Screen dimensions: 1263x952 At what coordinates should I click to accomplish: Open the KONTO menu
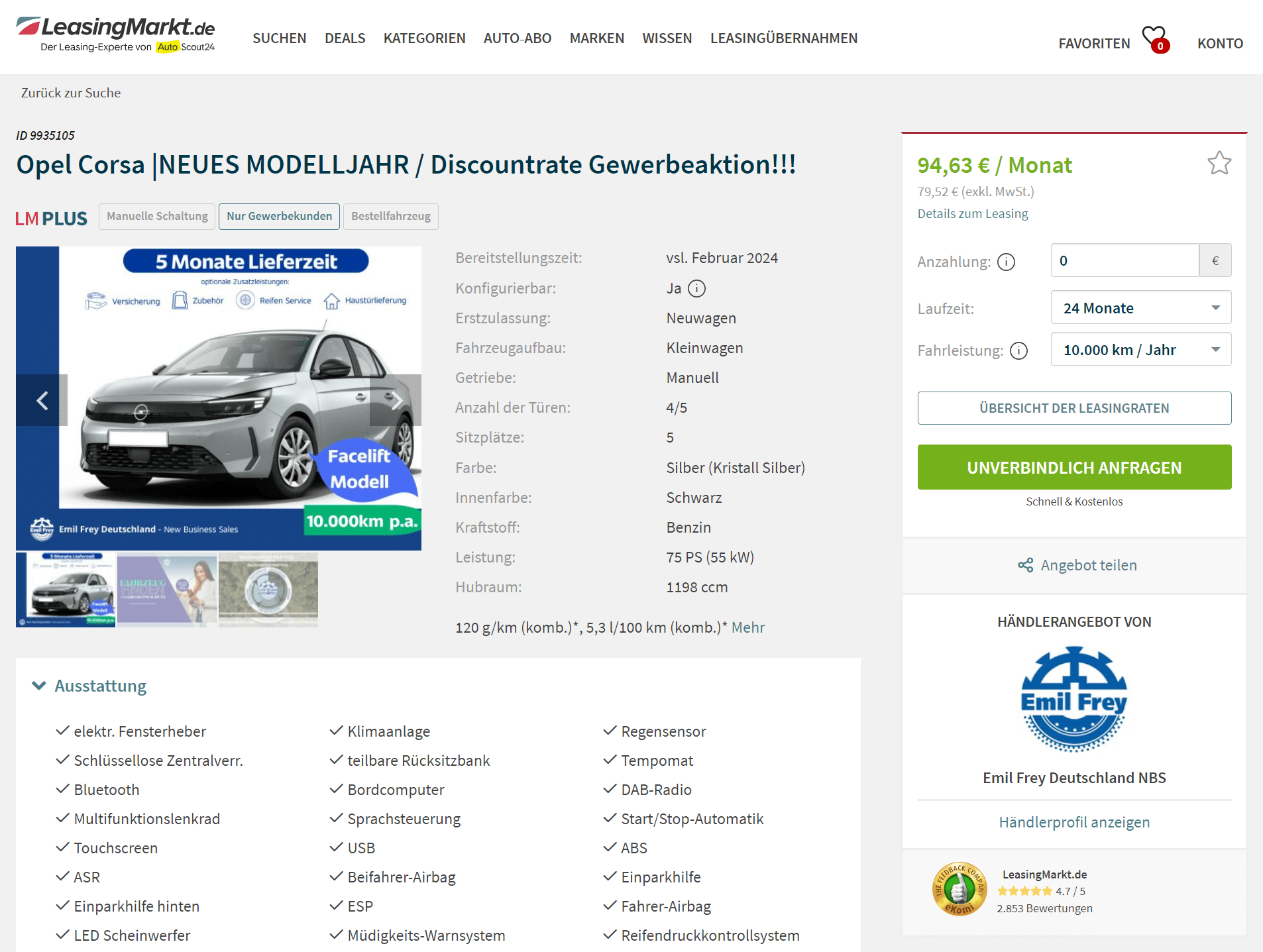pyautogui.click(x=1220, y=44)
